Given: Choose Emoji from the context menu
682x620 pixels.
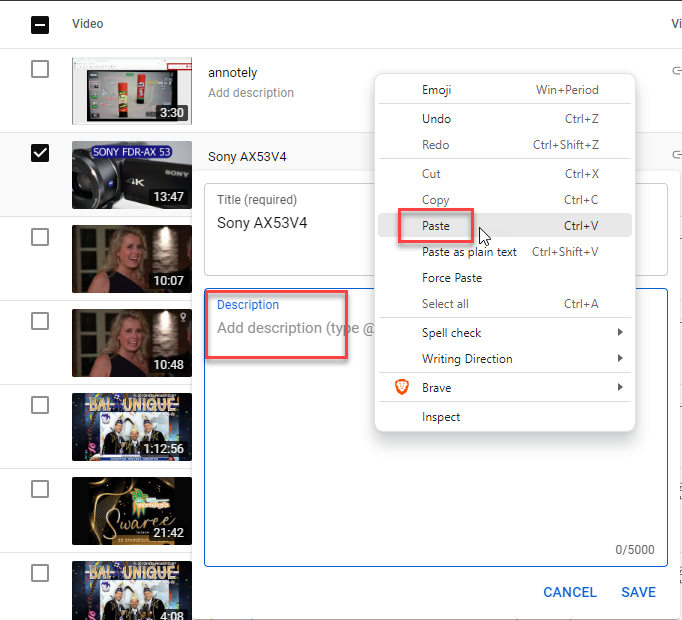Looking at the screenshot, I should [x=505, y=90].
